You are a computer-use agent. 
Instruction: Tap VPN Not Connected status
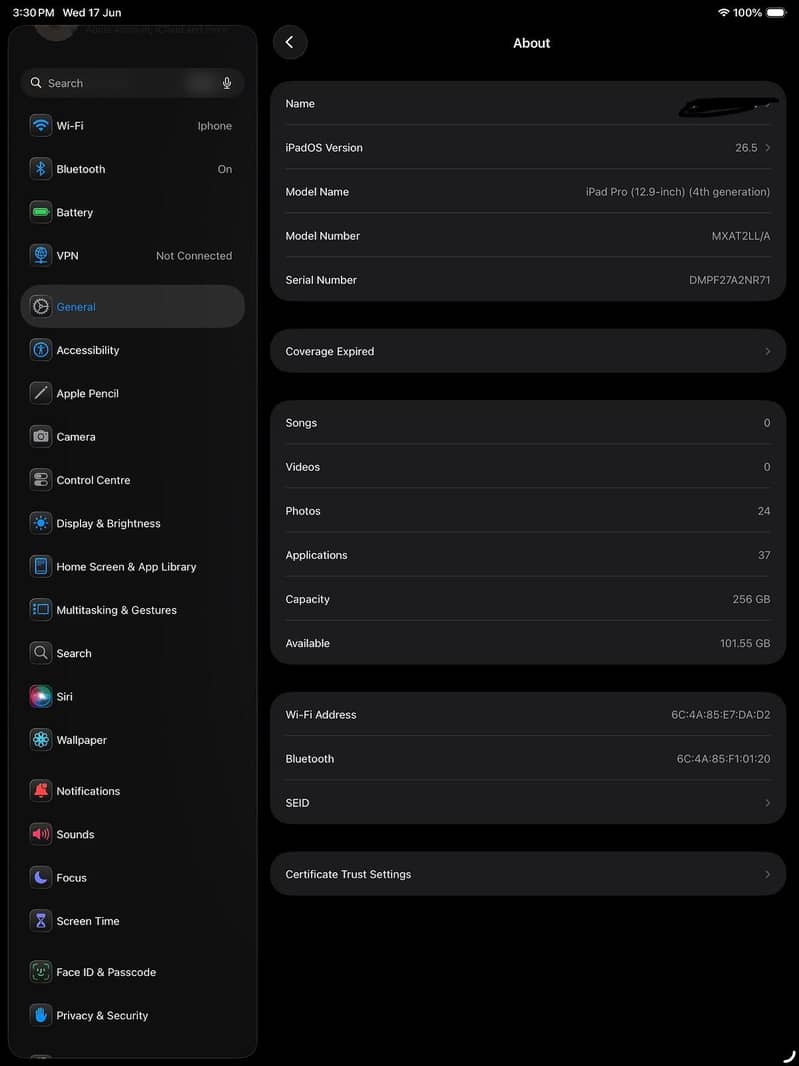click(194, 256)
